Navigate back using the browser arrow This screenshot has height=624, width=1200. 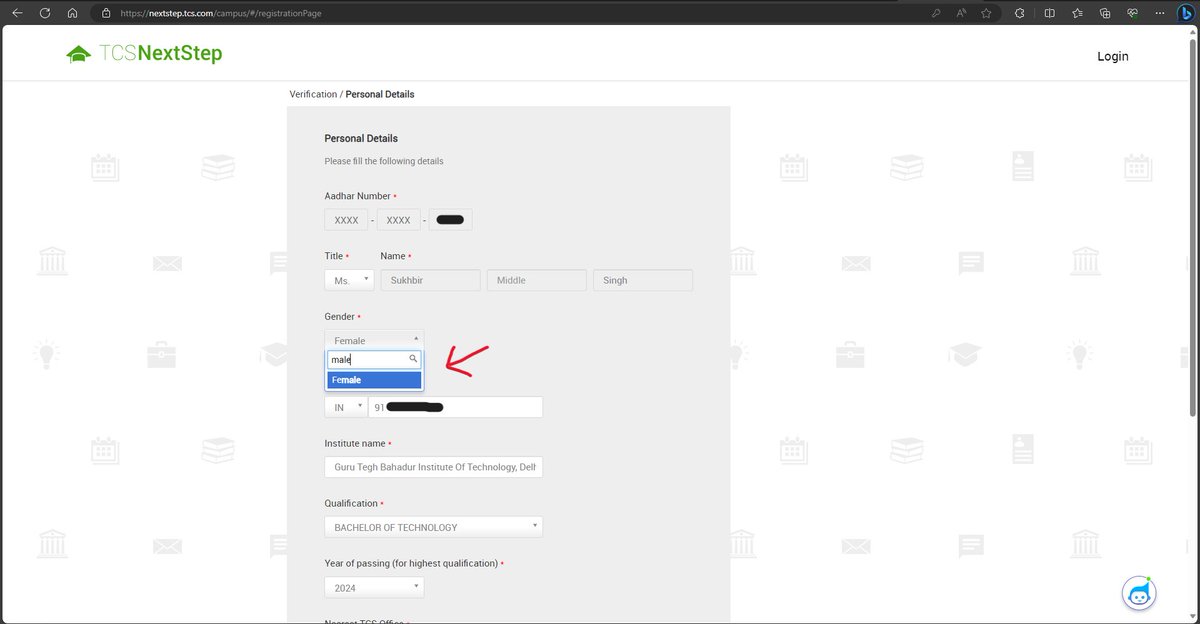point(16,13)
